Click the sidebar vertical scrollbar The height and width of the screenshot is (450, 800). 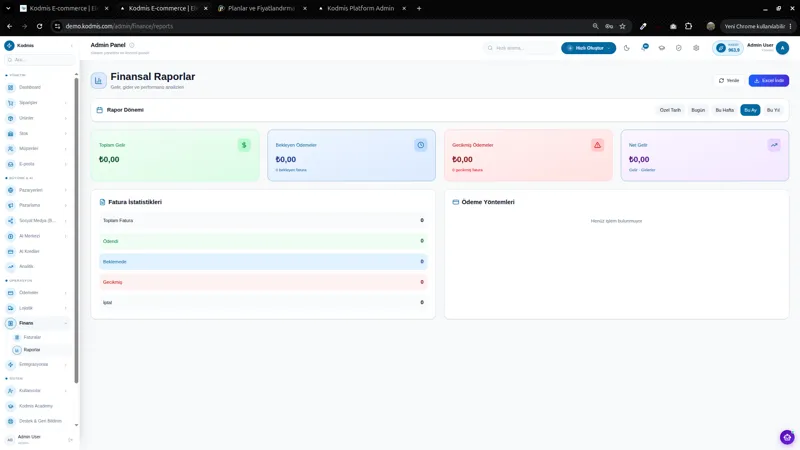pos(77,230)
